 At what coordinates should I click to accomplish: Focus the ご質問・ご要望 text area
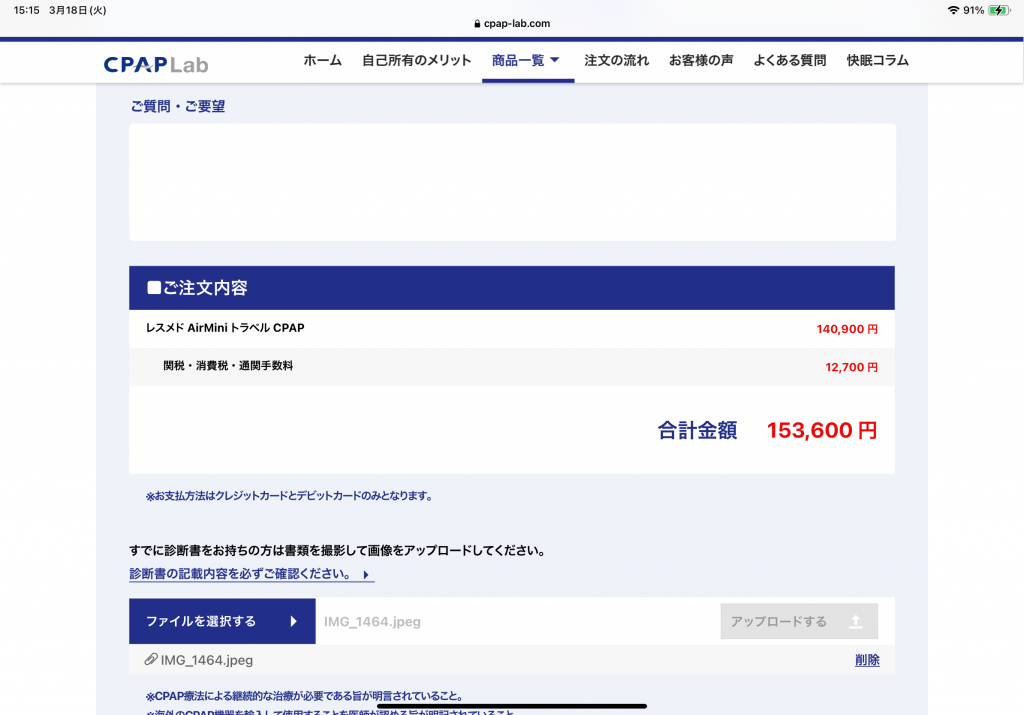click(512, 182)
